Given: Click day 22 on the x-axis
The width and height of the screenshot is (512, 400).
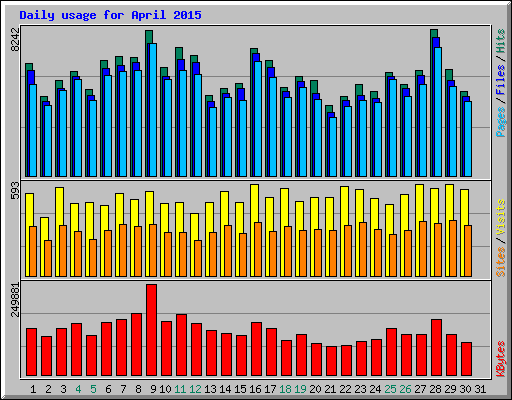Looking at the screenshot, I should pos(345,389).
